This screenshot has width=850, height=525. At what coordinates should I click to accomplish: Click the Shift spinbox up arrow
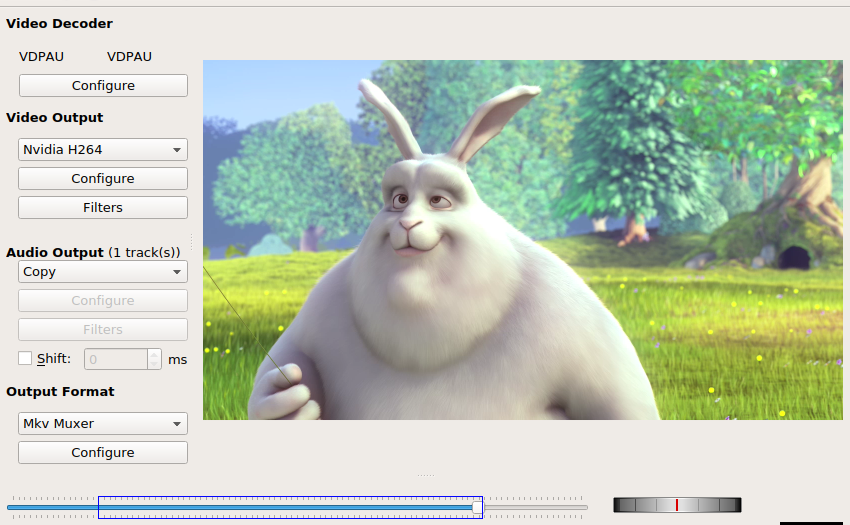(154, 354)
